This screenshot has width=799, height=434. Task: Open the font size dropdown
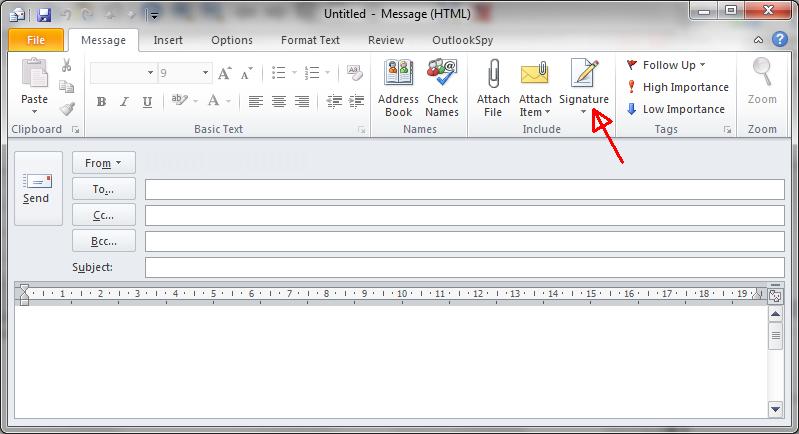(x=205, y=73)
